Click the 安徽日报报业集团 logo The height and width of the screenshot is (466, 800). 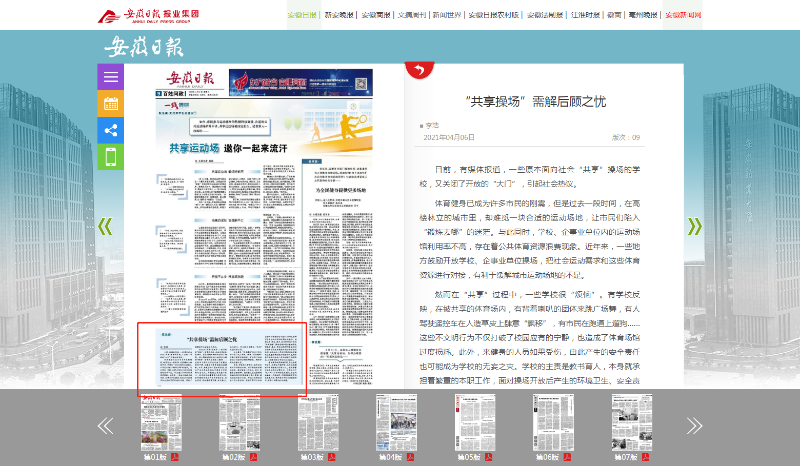coord(148,16)
